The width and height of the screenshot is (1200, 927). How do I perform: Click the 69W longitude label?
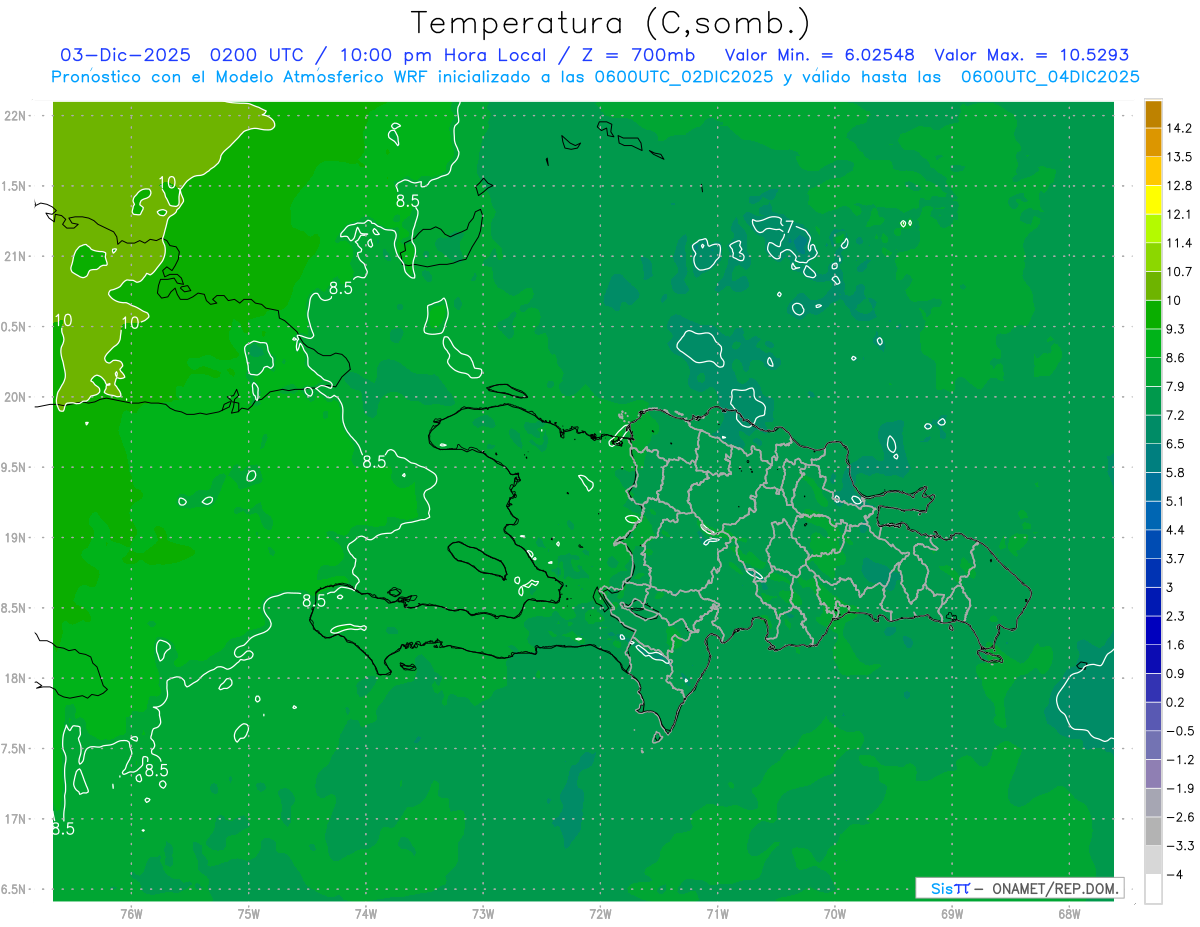(952, 913)
